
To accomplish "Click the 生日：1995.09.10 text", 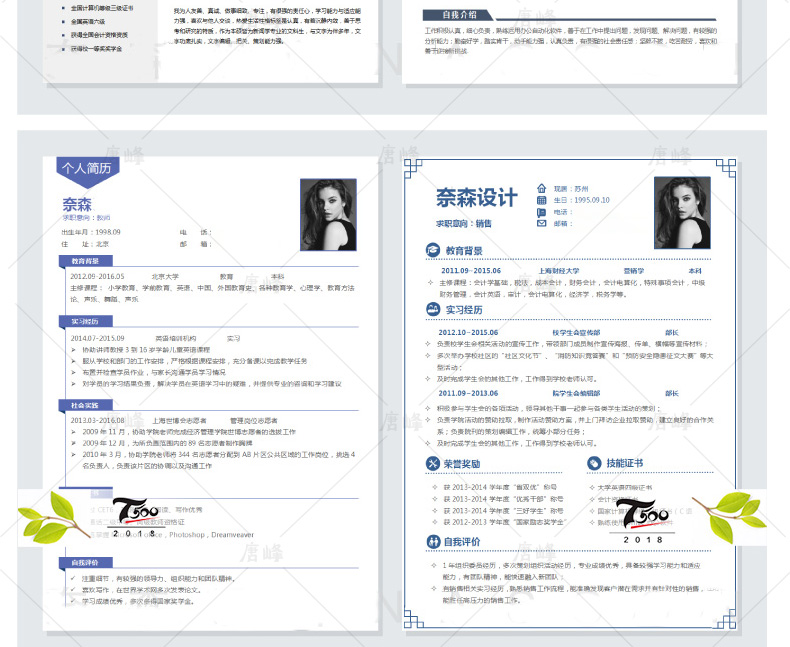I will pyautogui.click(x=581, y=200).
